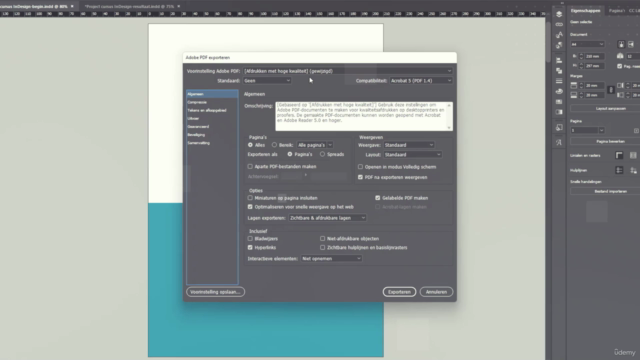Click the show rulers icon in Linialen en rasters
The height and width of the screenshot is (360, 640).
(x=619, y=155)
